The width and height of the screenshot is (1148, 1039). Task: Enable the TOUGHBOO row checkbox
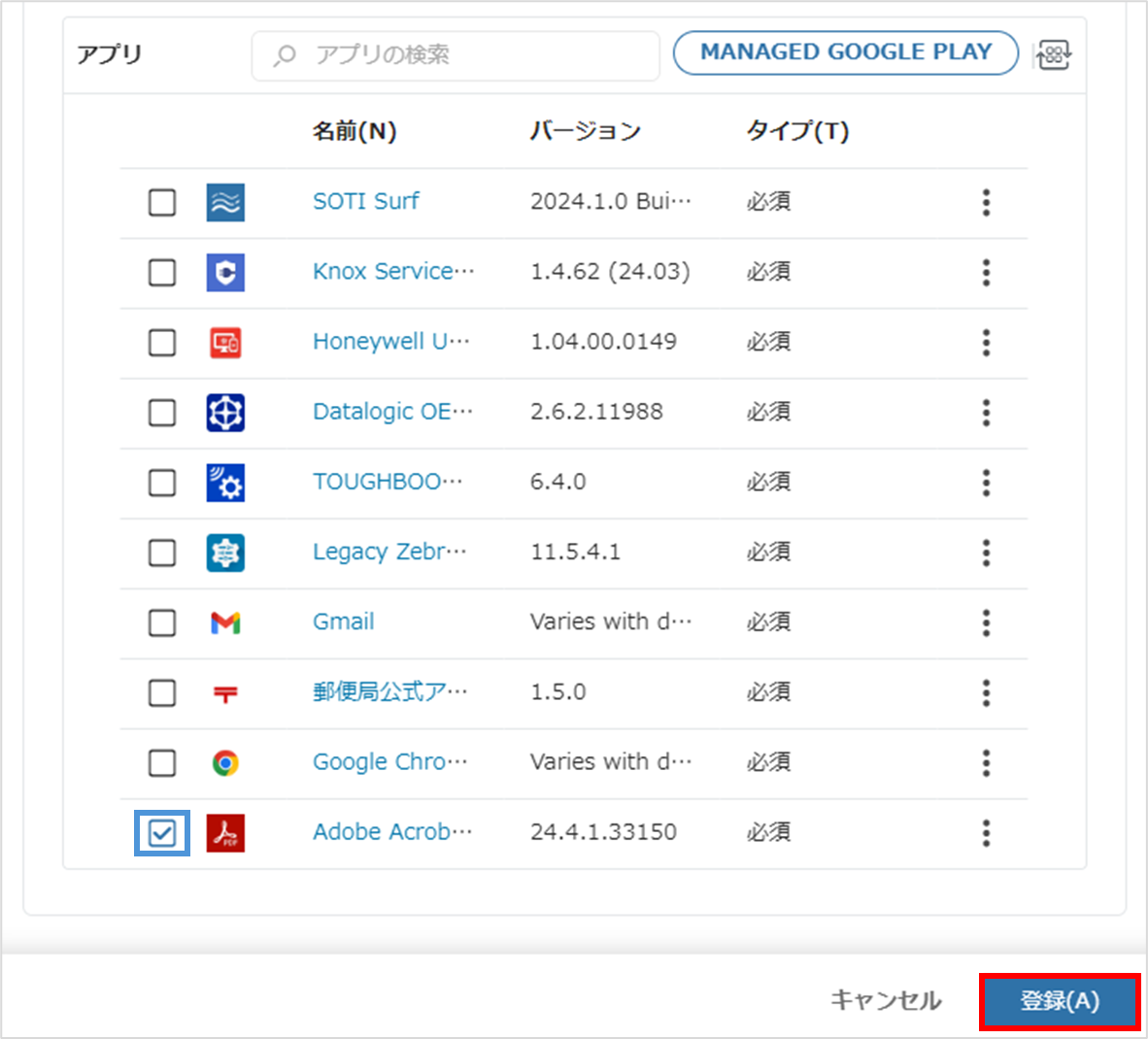[x=162, y=483]
